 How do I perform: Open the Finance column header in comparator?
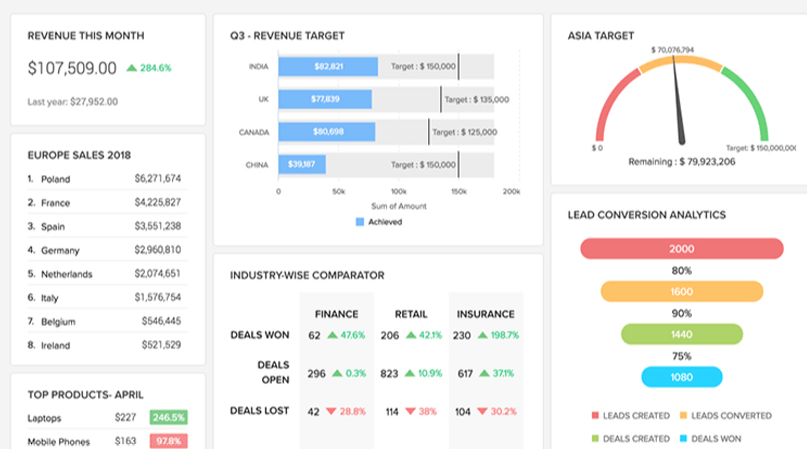335,313
